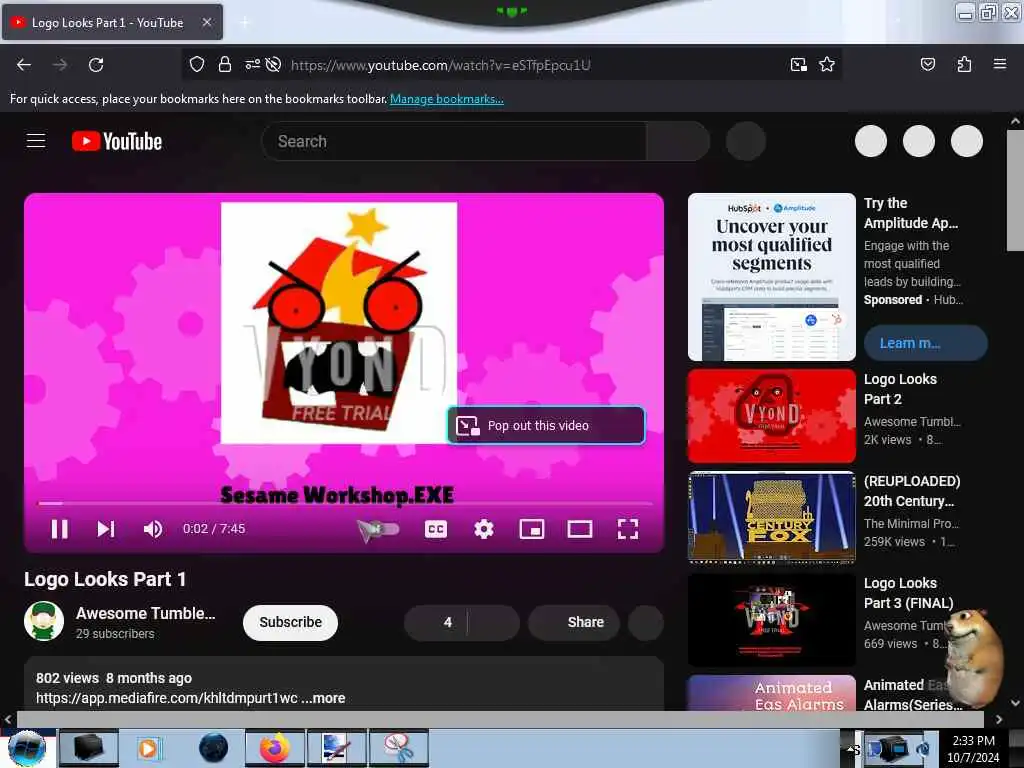Like the video with 4 likes

pos(436,622)
